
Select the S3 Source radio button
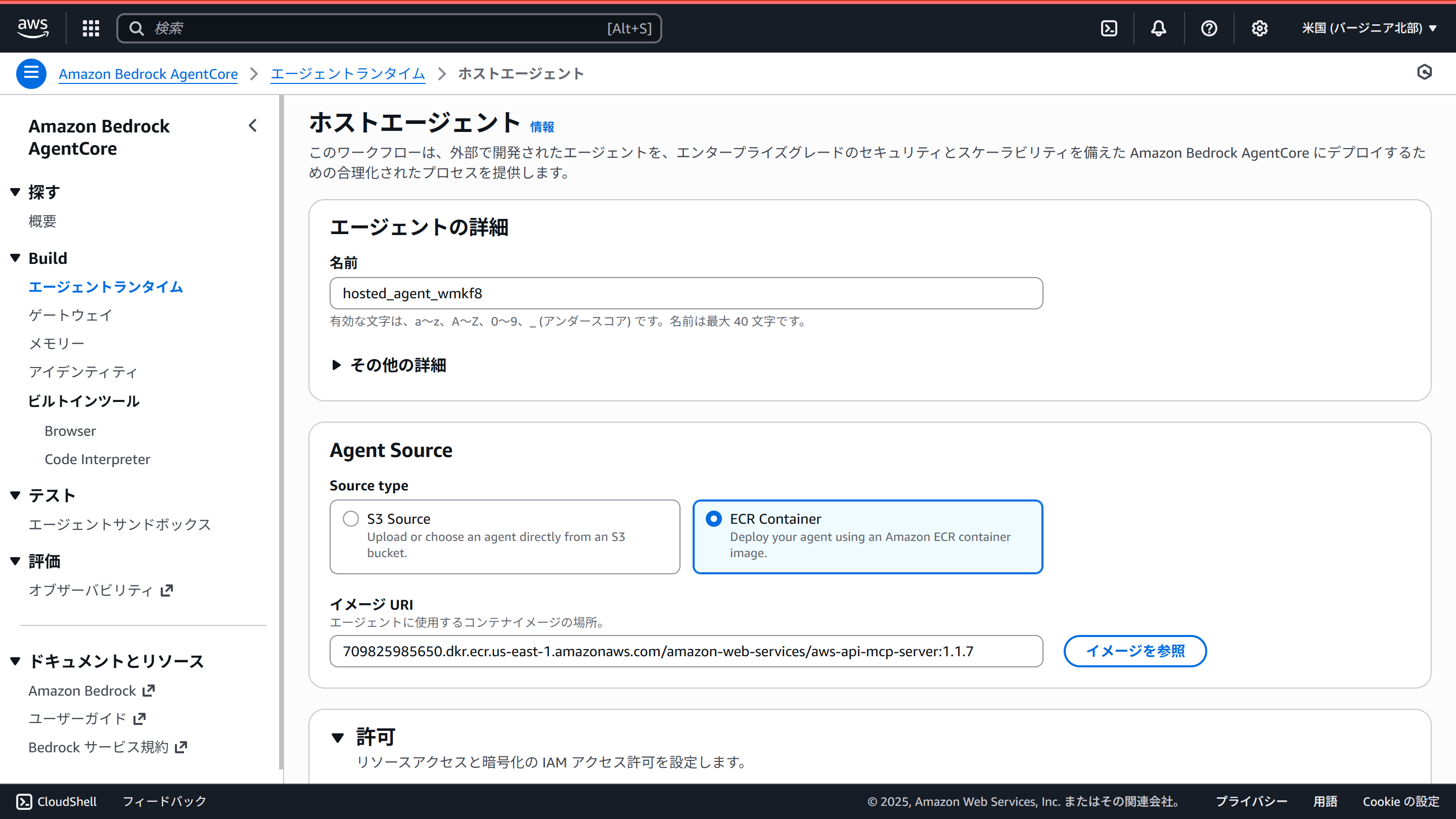click(350, 518)
